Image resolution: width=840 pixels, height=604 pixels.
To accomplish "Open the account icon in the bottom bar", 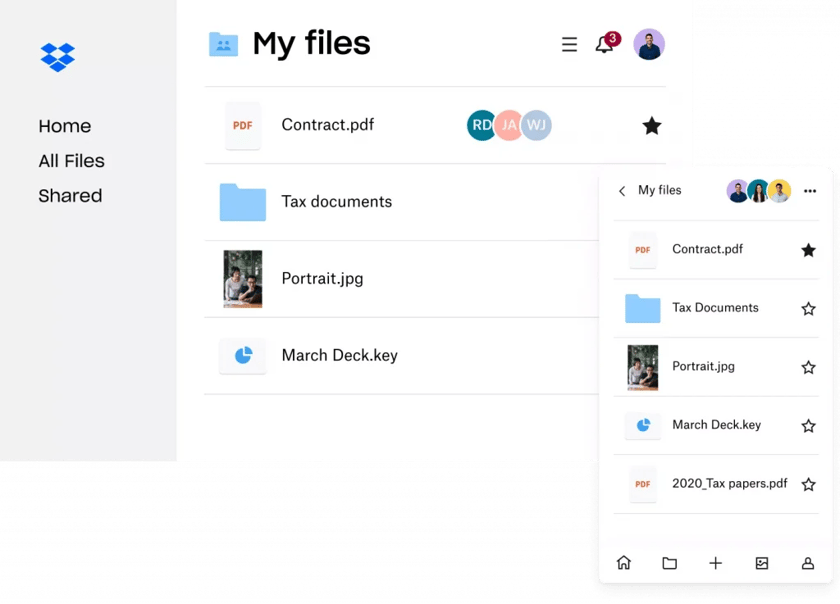I will point(807,563).
